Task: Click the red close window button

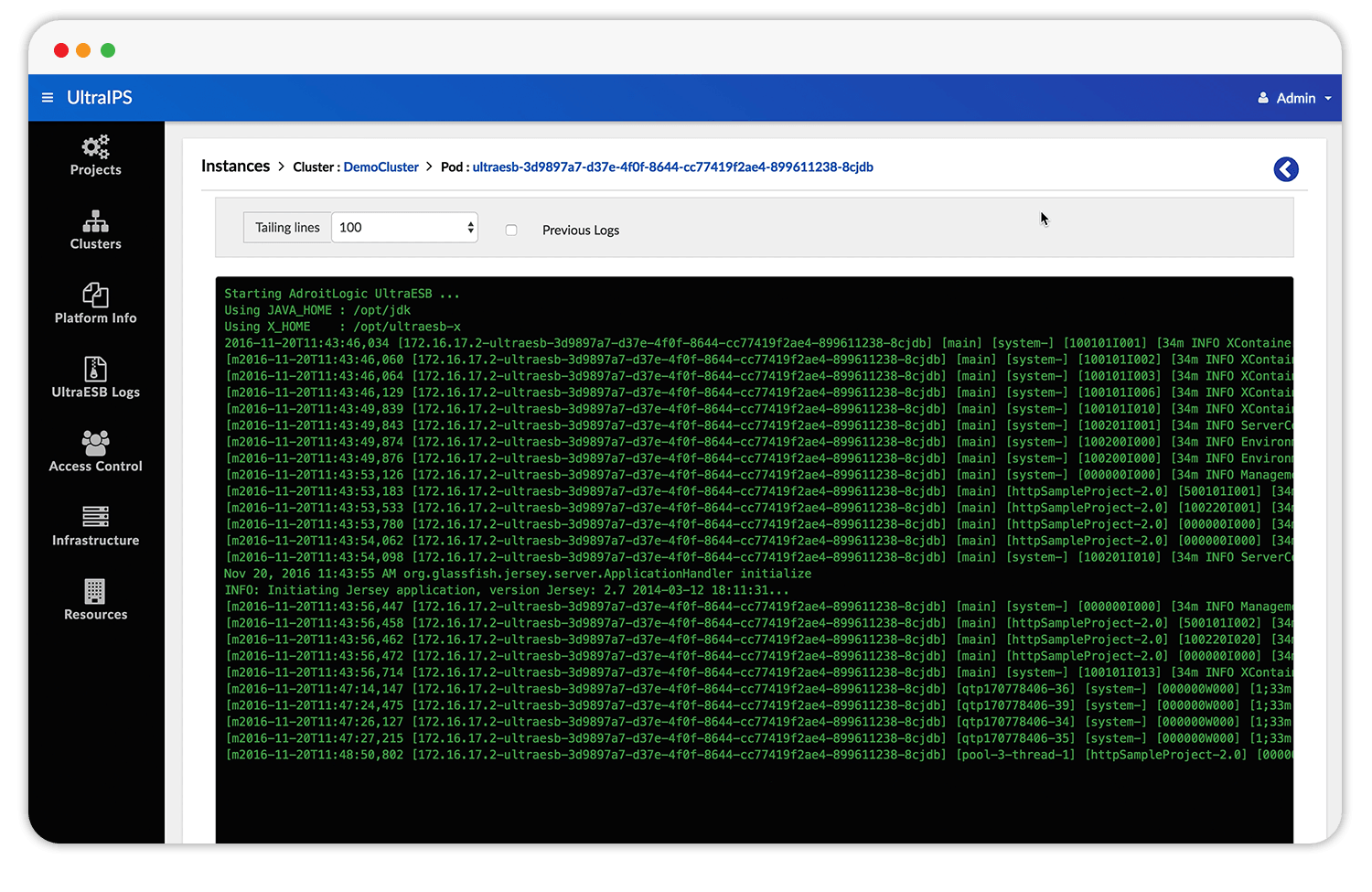Action: pos(61,50)
